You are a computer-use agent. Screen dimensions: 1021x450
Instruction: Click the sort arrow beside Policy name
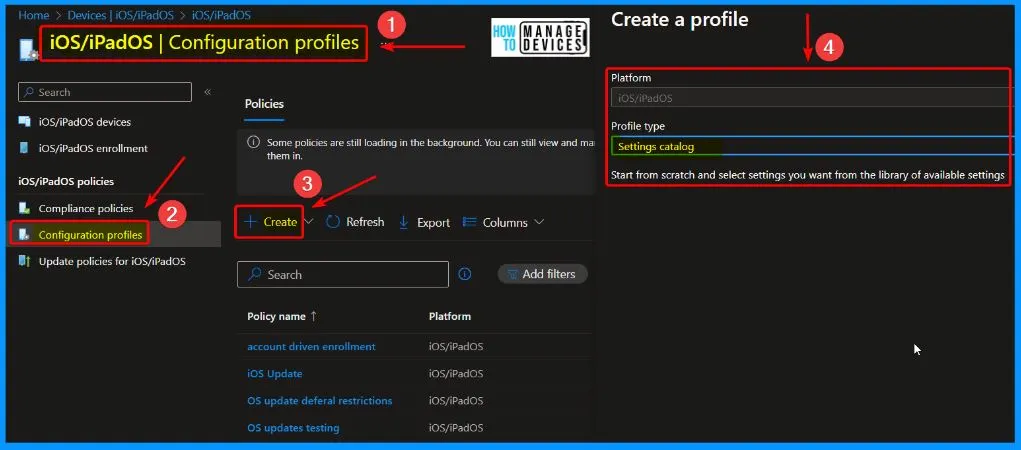[x=314, y=316]
